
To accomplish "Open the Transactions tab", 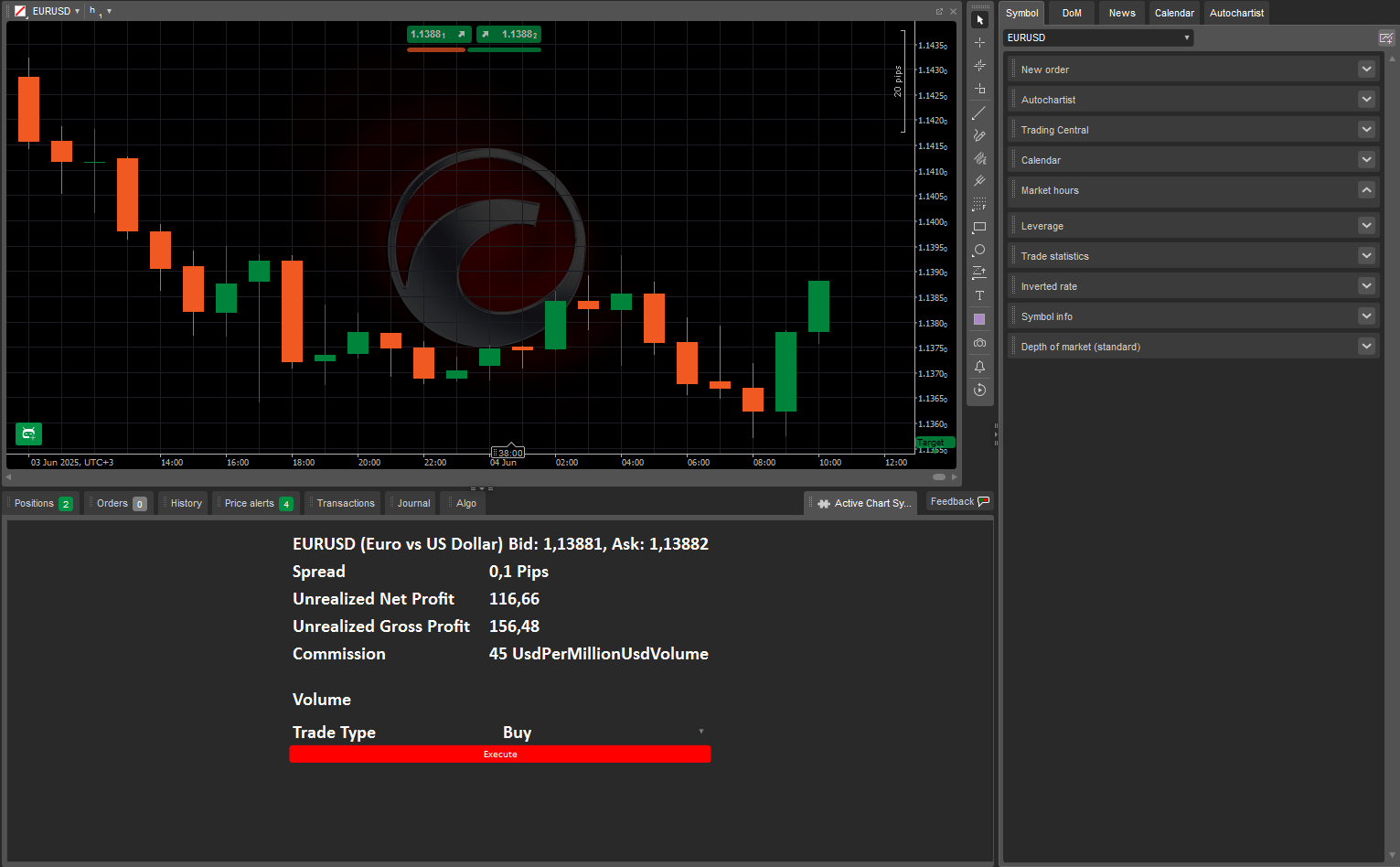I will click(x=343, y=503).
